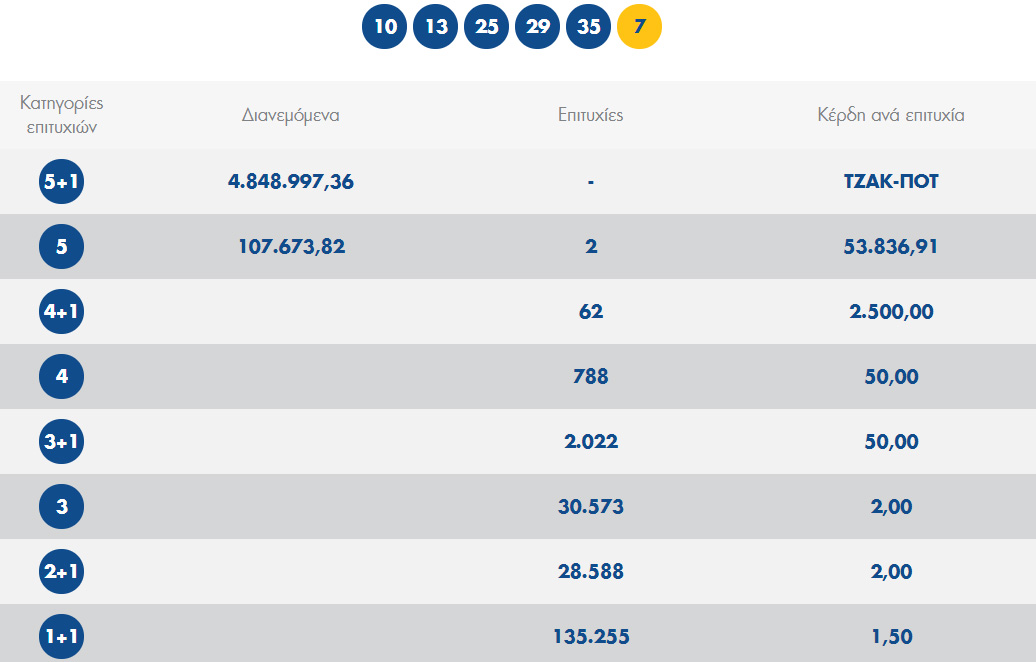Click the 1+1 category badge

pos(62,637)
